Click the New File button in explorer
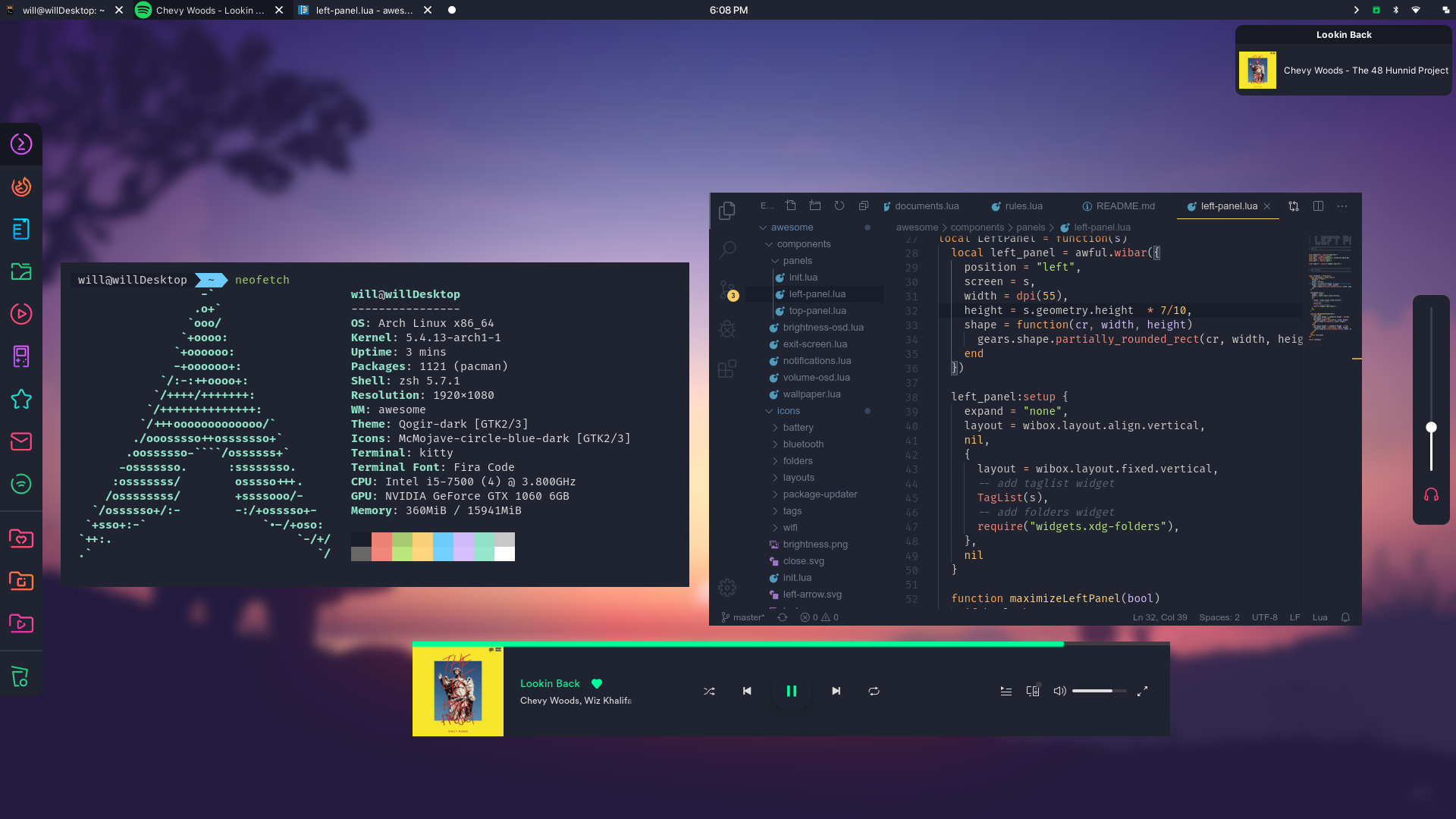 click(x=791, y=205)
